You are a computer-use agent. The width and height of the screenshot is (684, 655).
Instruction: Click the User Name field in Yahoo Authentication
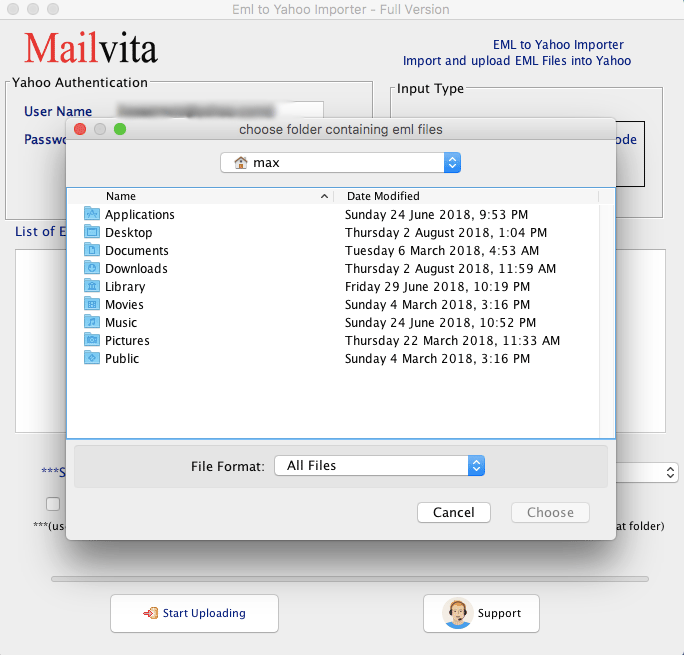pos(220,111)
